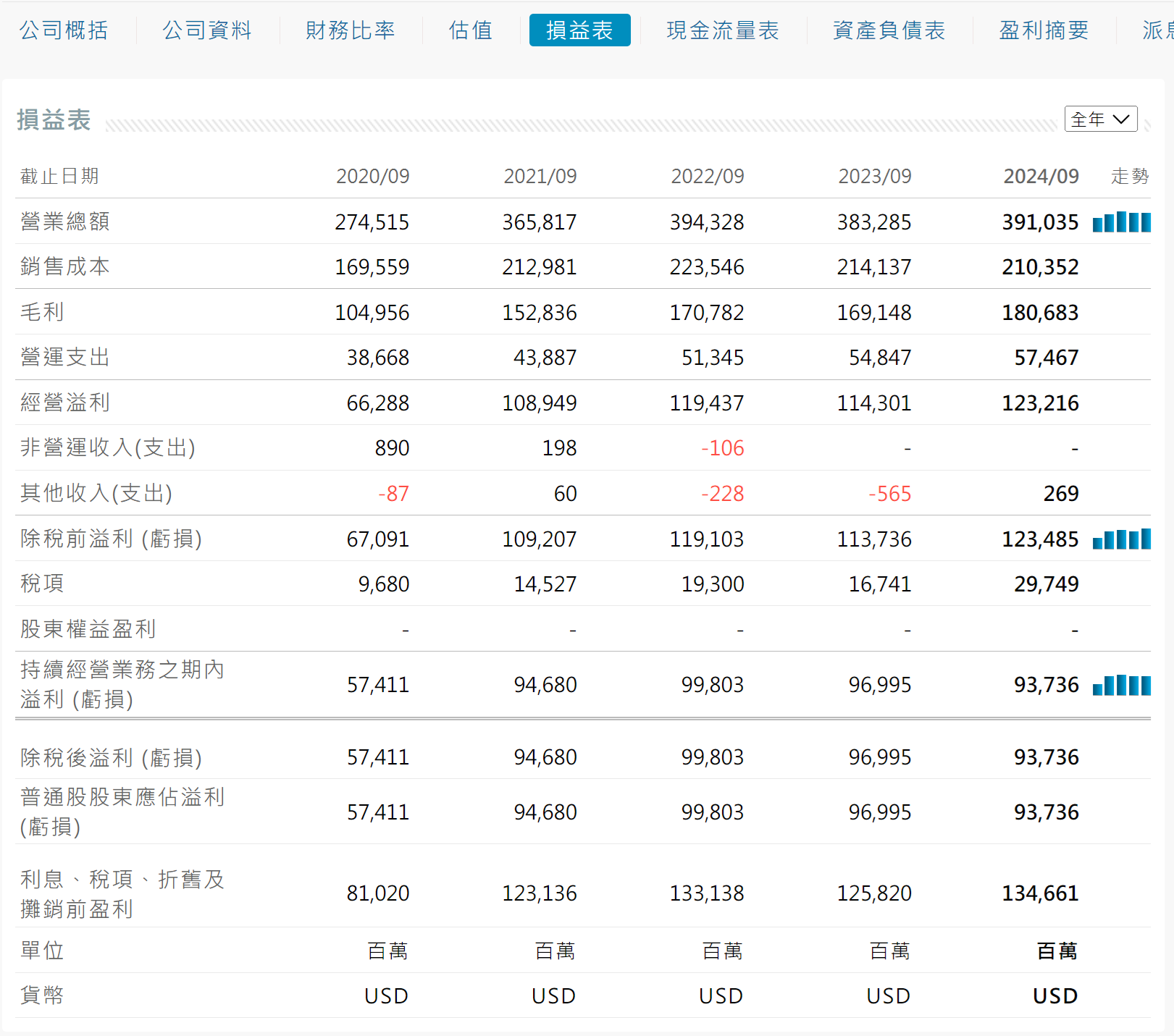The height and width of the screenshot is (1036, 1174).
Task: Click the 走勢 column header
Action: [x=1130, y=177]
